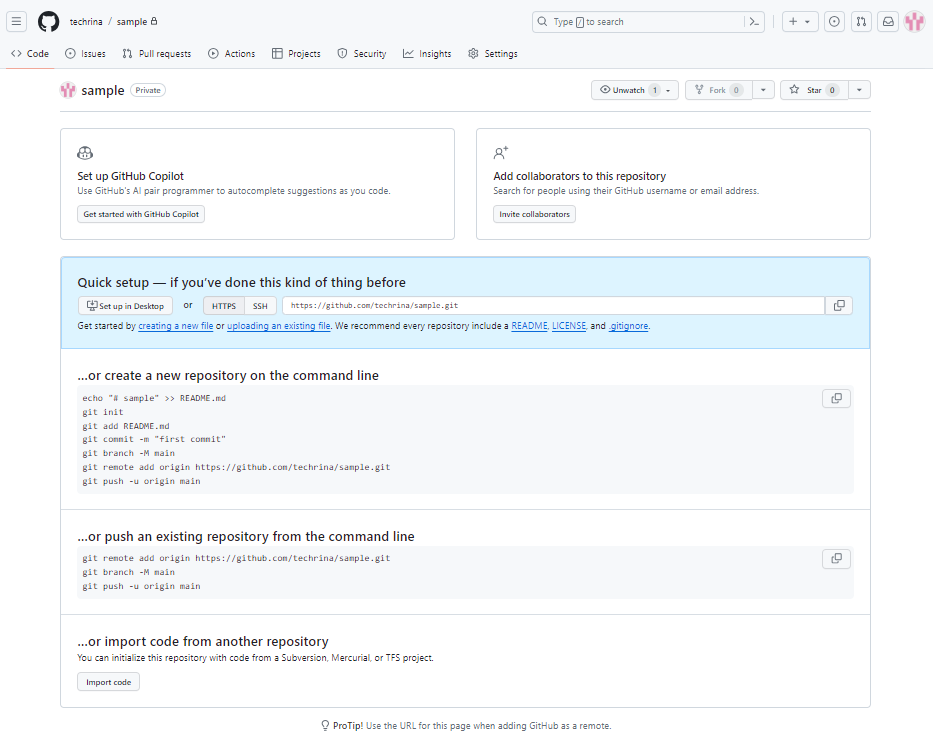This screenshot has width=933, height=737.
Task: Click the repository clone URL field
Action: point(553,306)
